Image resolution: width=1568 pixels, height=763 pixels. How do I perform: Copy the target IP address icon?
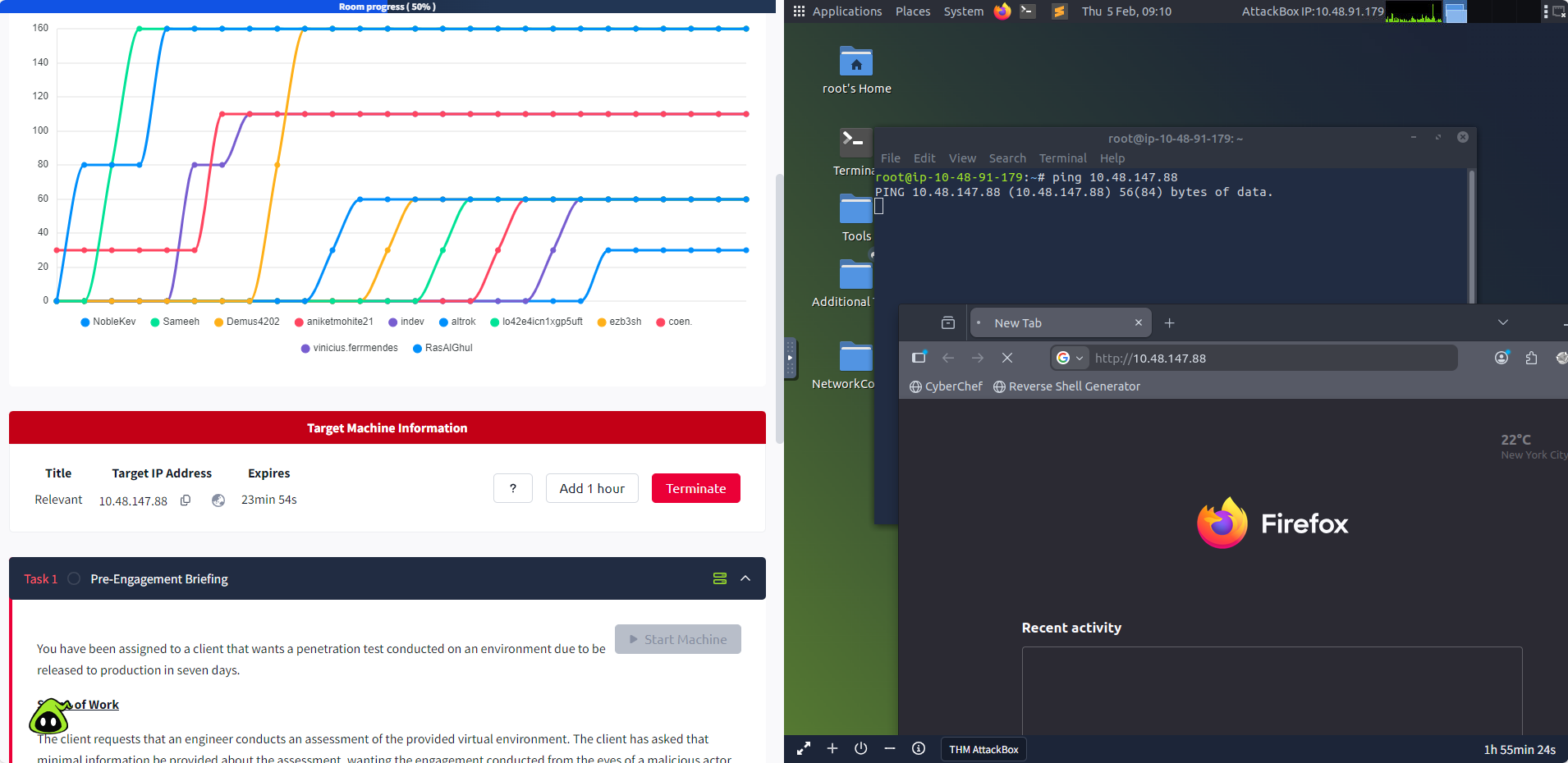click(186, 500)
